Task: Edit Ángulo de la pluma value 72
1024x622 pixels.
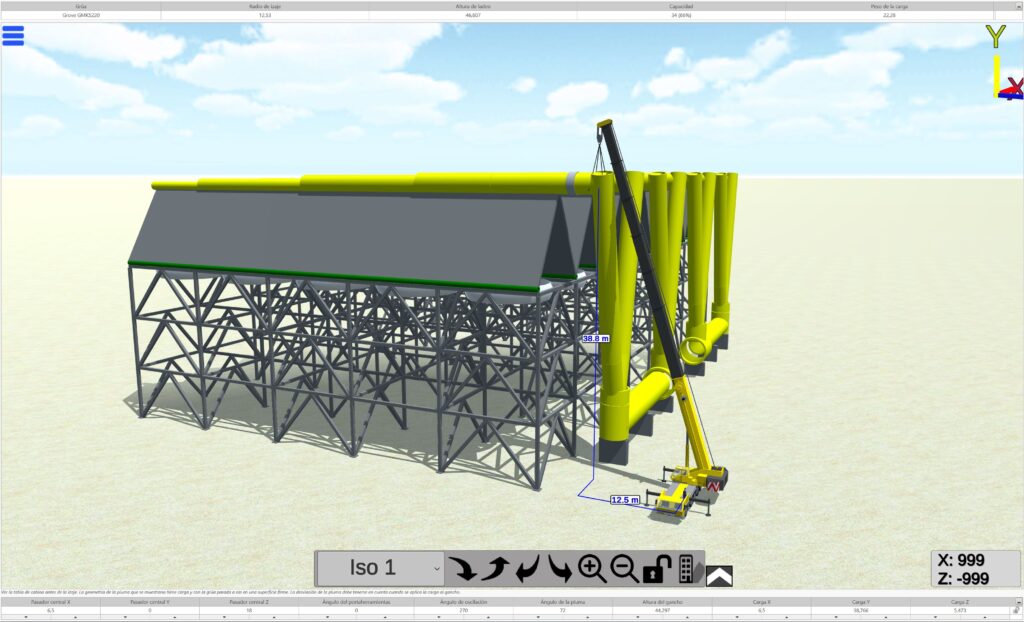Action: tap(562, 610)
